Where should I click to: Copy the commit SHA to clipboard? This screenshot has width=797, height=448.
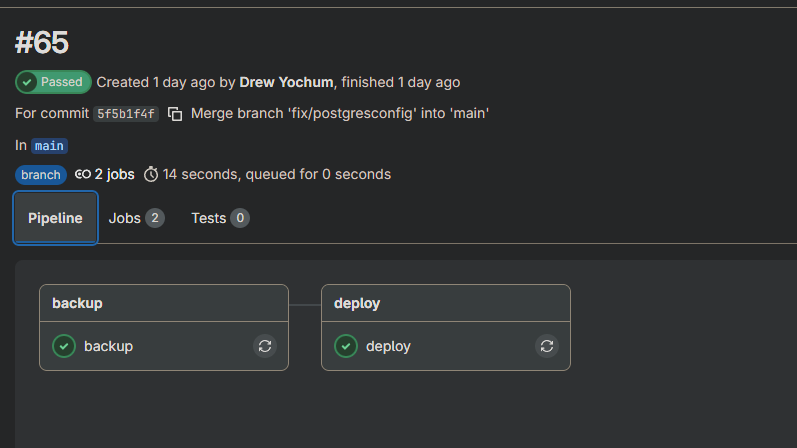[x=175, y=114]
